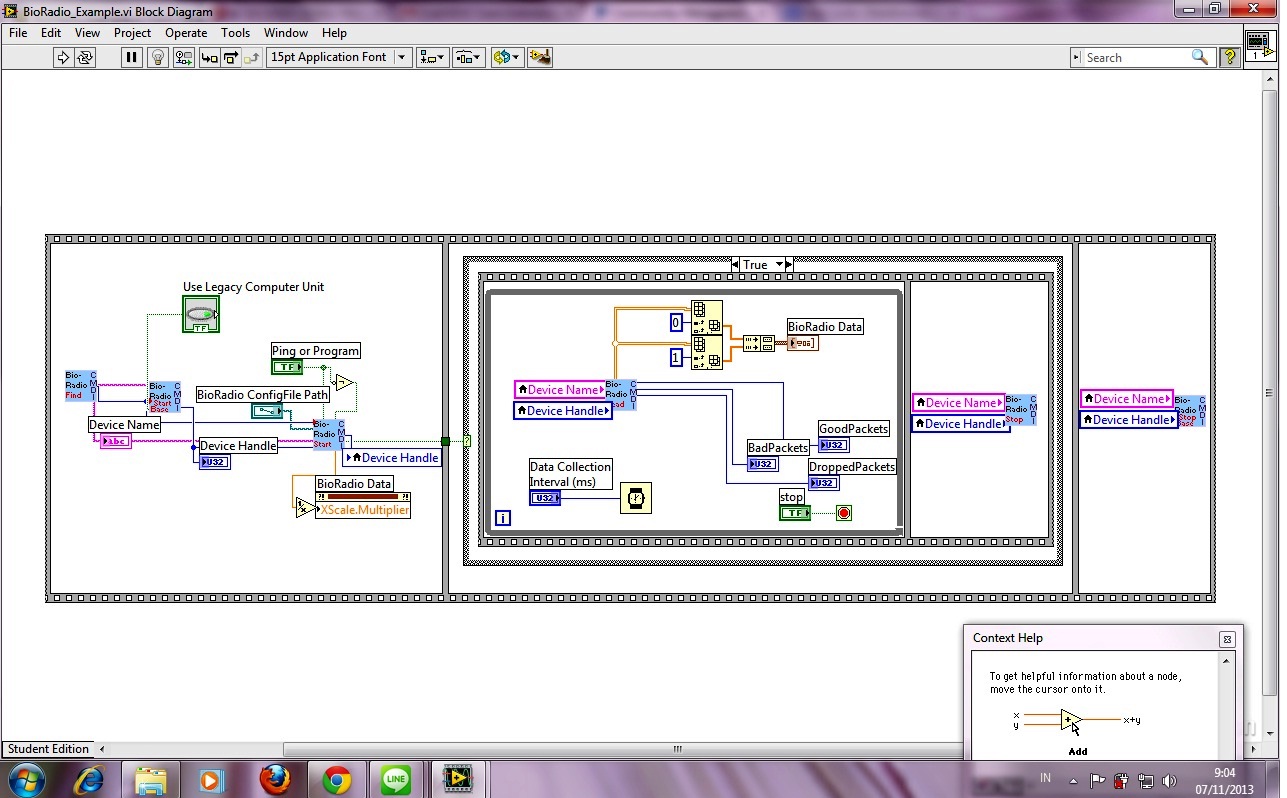Toggle Retain Wire Values button
Screen dimensions: 1287x798
click(x=184, y=58)
